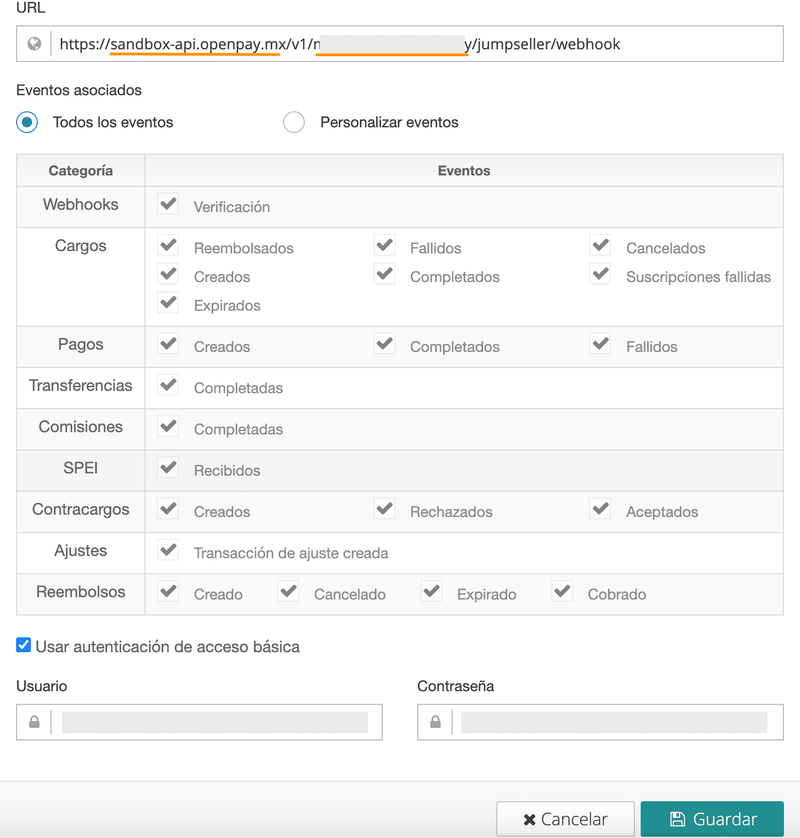Click the lock icon in Usuario field
The image size is (800, 838).
pyautogui.click(x=34, y=722)
